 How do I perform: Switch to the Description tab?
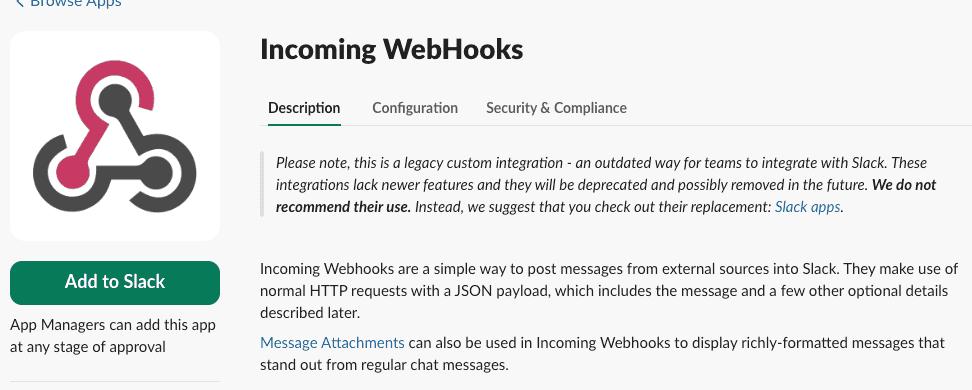[x=304, y=108]
